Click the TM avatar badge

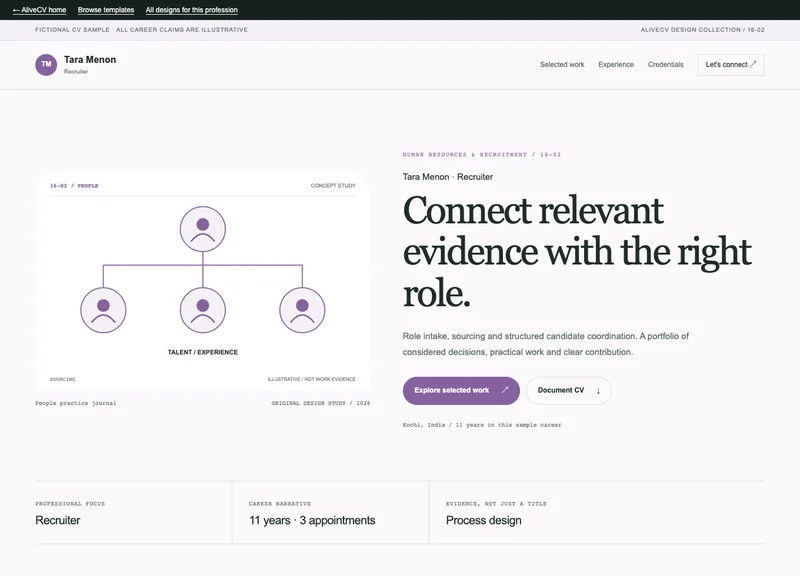tap(46, 65)
